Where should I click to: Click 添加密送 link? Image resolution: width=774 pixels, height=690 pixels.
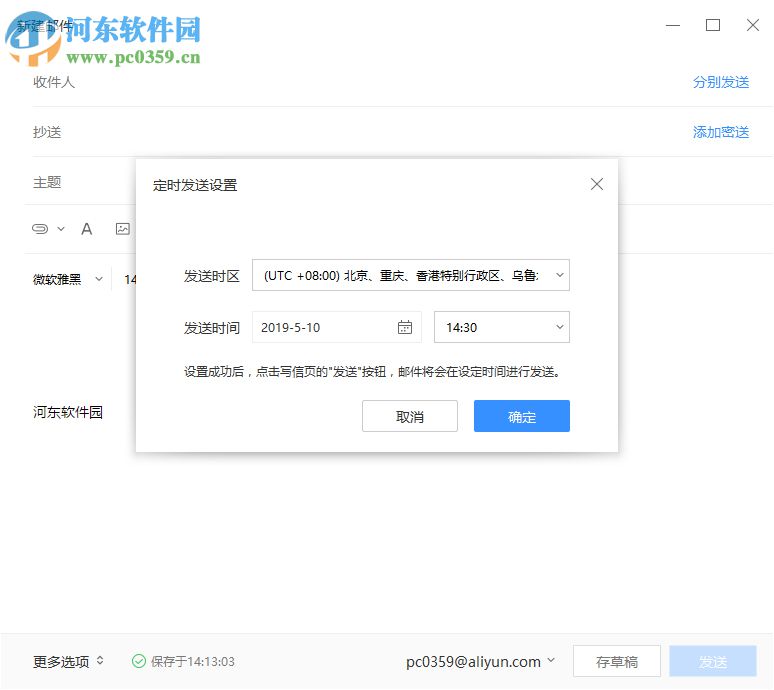[721, 132]
